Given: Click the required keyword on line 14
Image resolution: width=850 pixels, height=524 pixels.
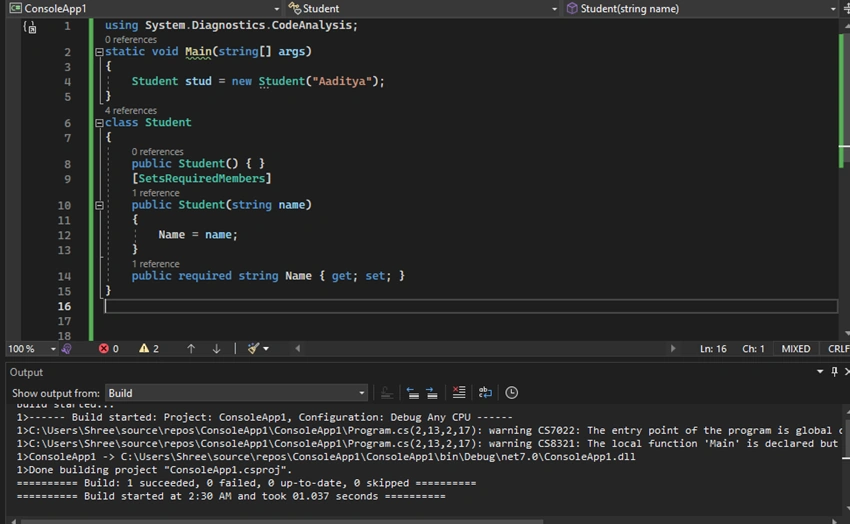Looking at the screenshot, I should pos(205,276).
